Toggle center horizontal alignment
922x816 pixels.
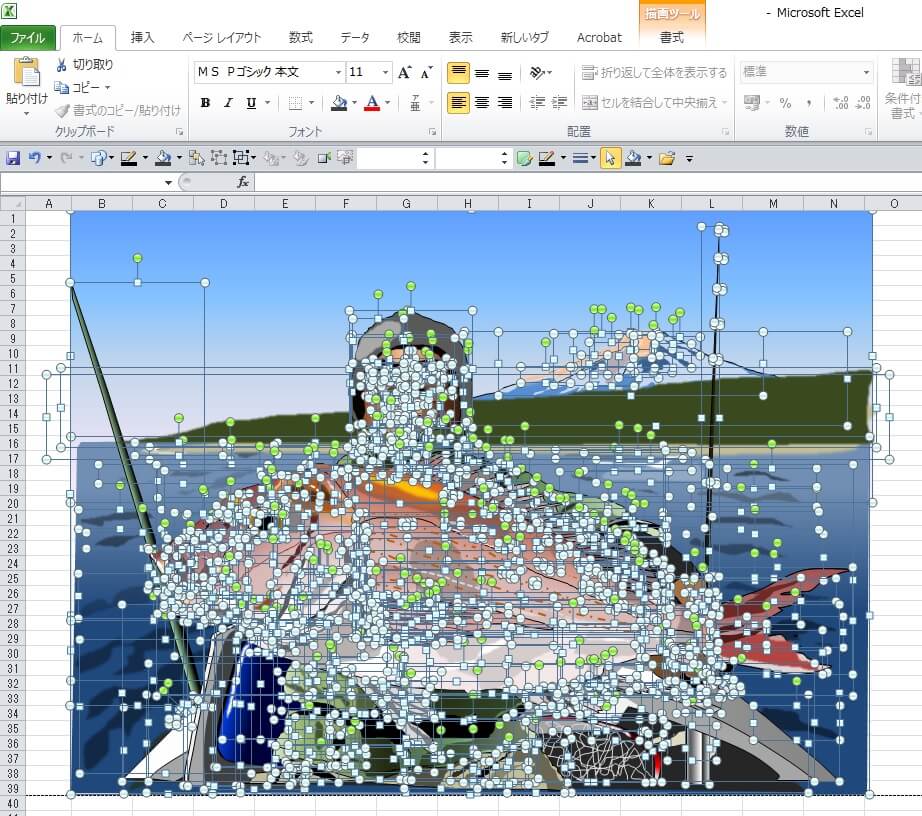(482, 103)
